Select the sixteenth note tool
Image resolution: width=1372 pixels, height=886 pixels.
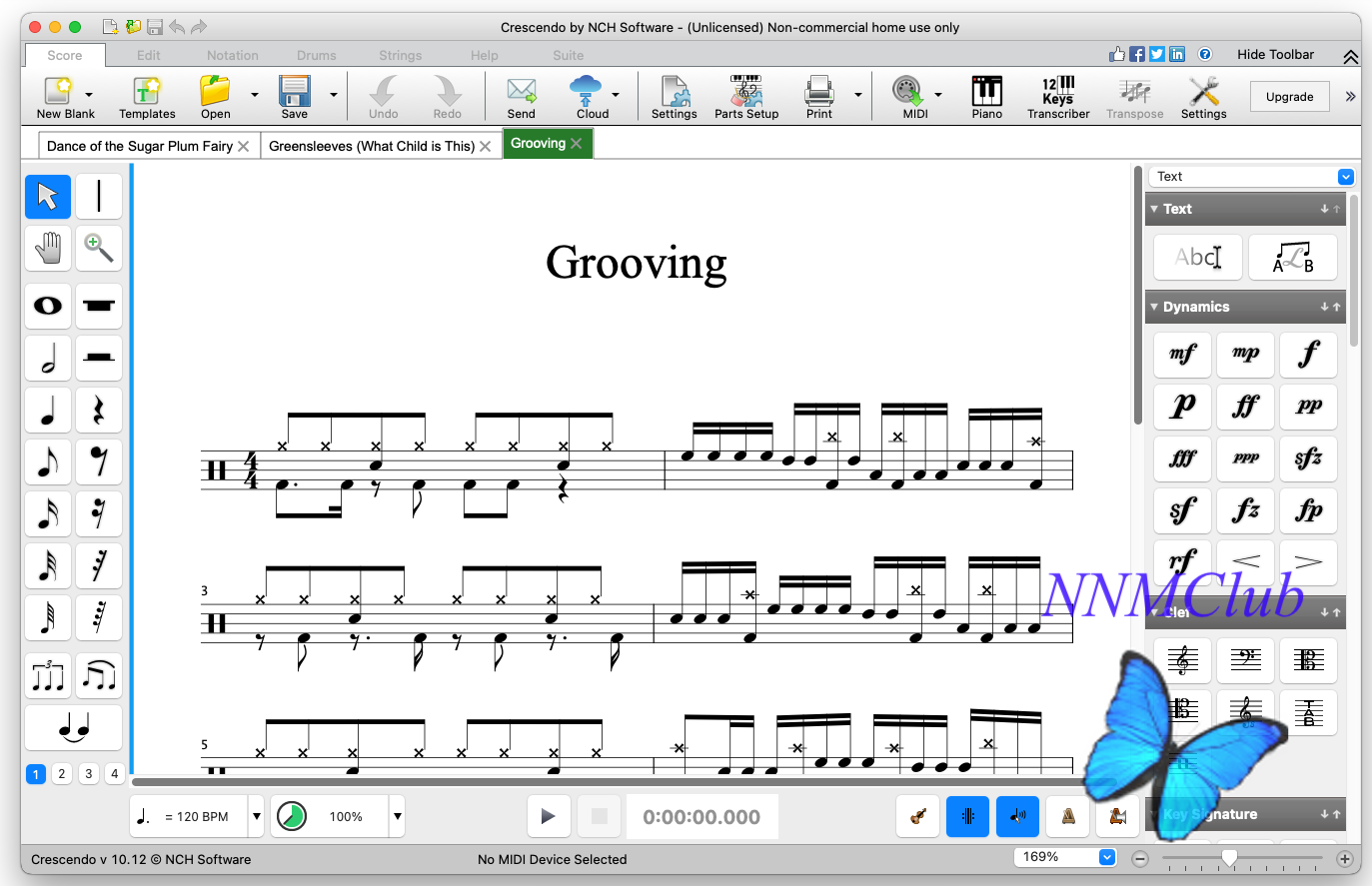click(x=48, y=513)
